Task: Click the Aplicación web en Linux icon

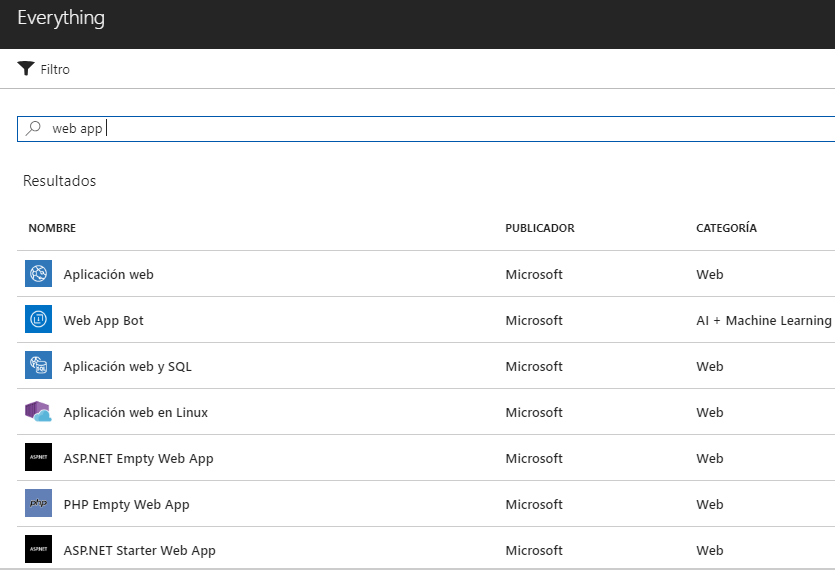Action: 38,411
